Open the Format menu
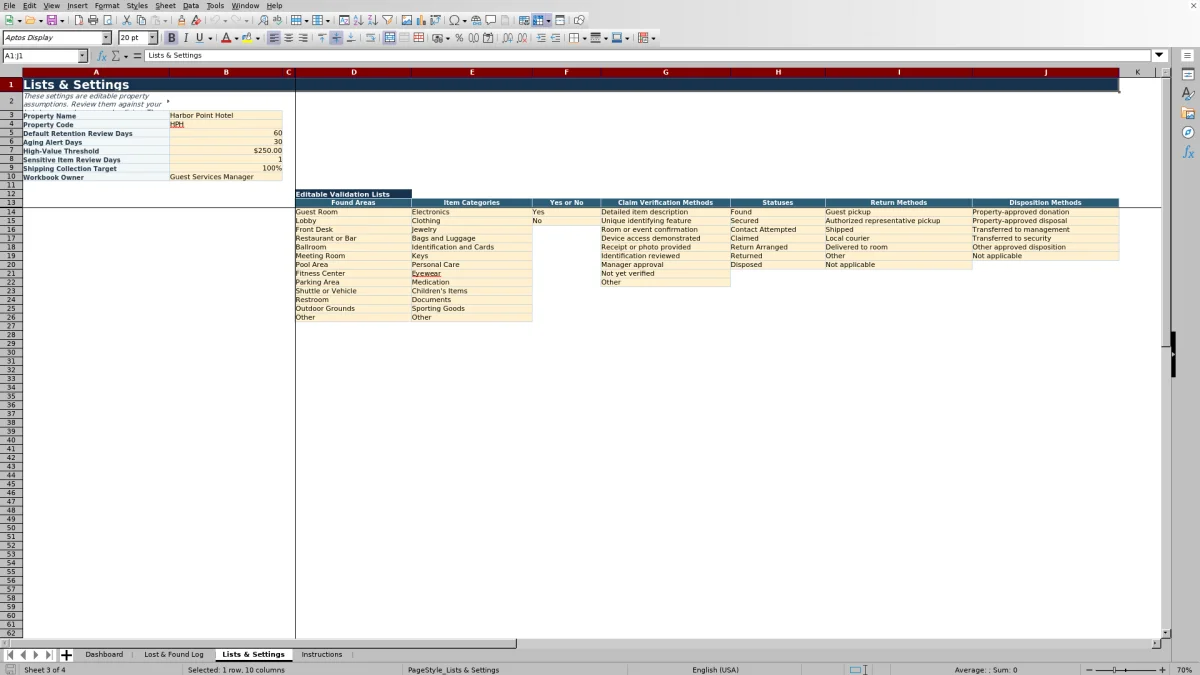Screen dimensions: 1200x675 pos(107,6)
